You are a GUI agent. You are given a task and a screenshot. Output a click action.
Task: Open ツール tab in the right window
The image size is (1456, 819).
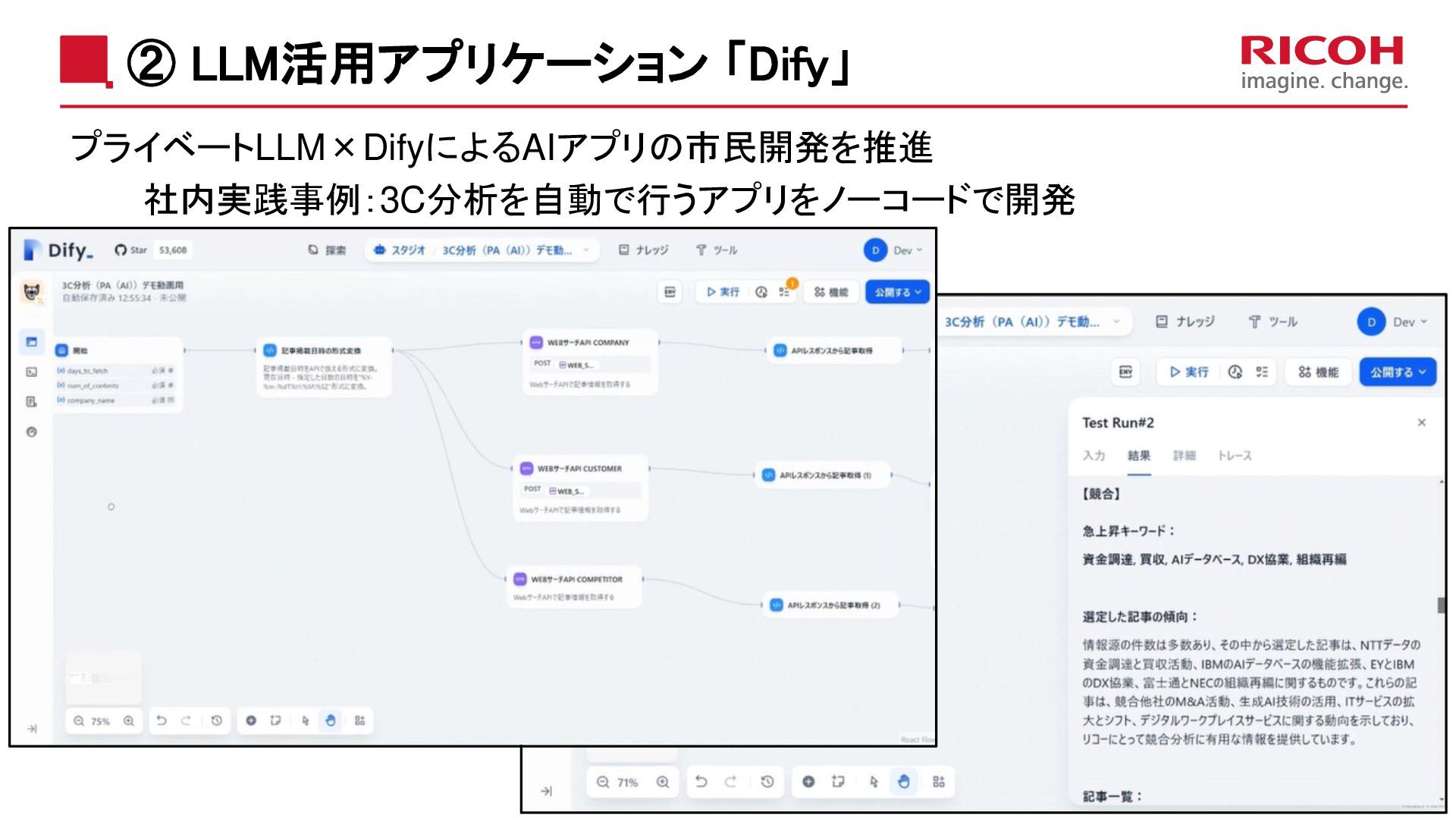tap(1273, 322)
